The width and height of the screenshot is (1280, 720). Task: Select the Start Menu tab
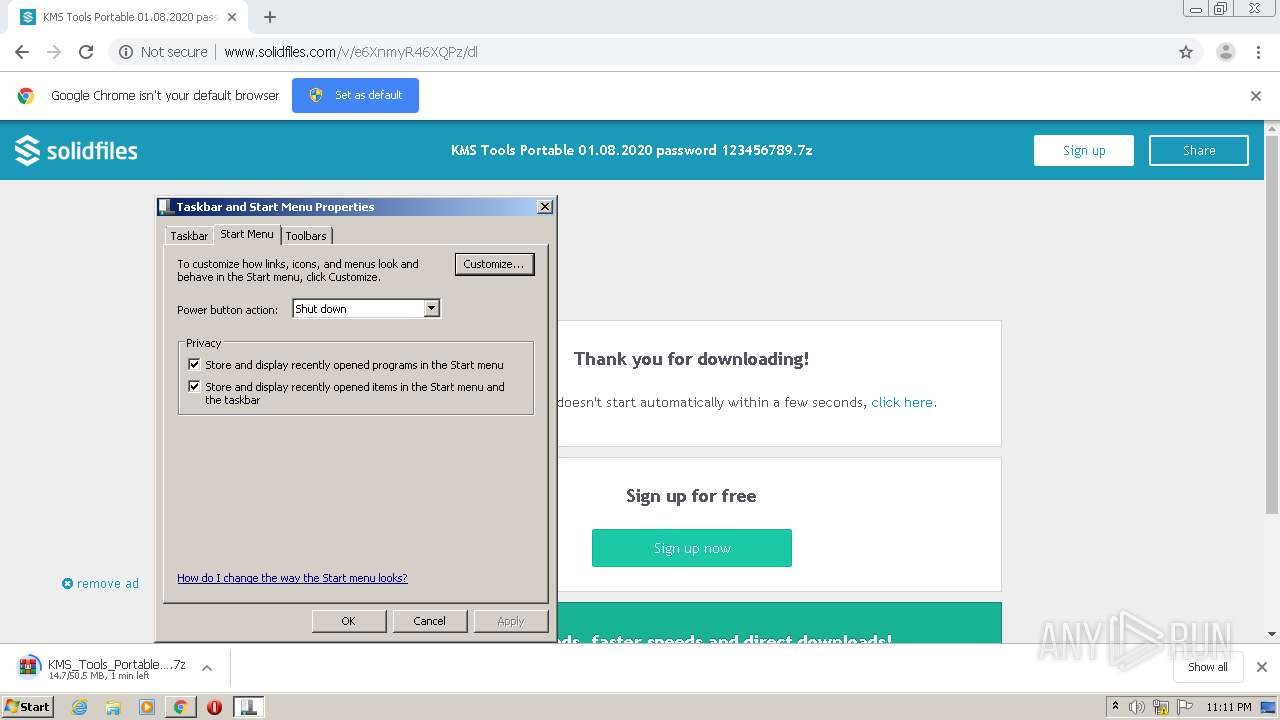pyautogui.click(x=247, y=234)
